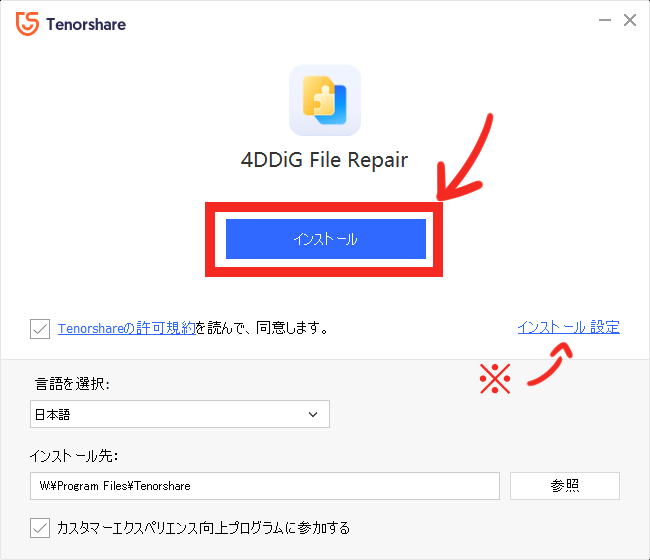The image size is (650, 560).
Task: Click the インストール先 label
Action: click(x=74, y=456)
